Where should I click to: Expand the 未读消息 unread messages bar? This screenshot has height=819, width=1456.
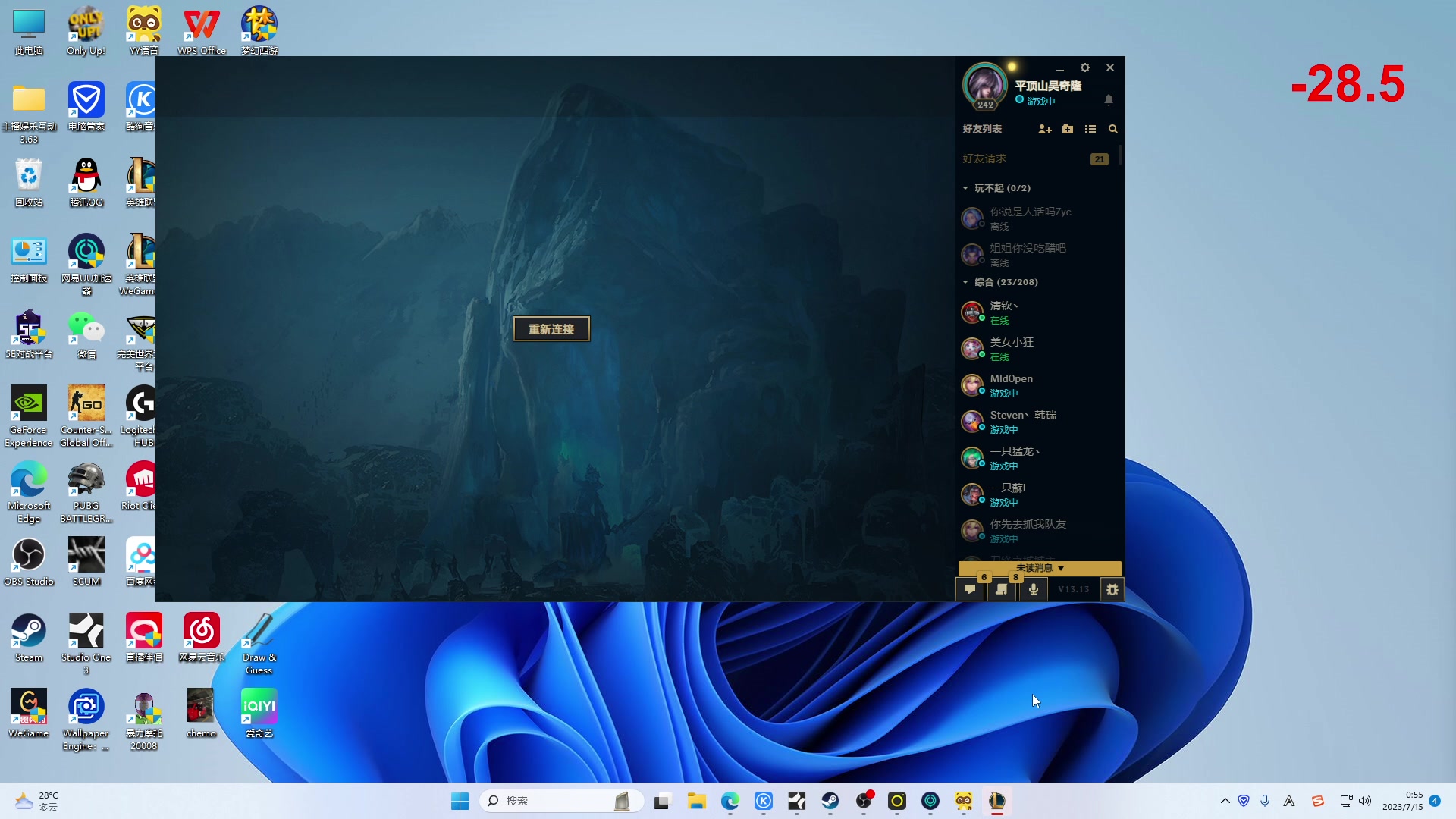(1040, 568)
